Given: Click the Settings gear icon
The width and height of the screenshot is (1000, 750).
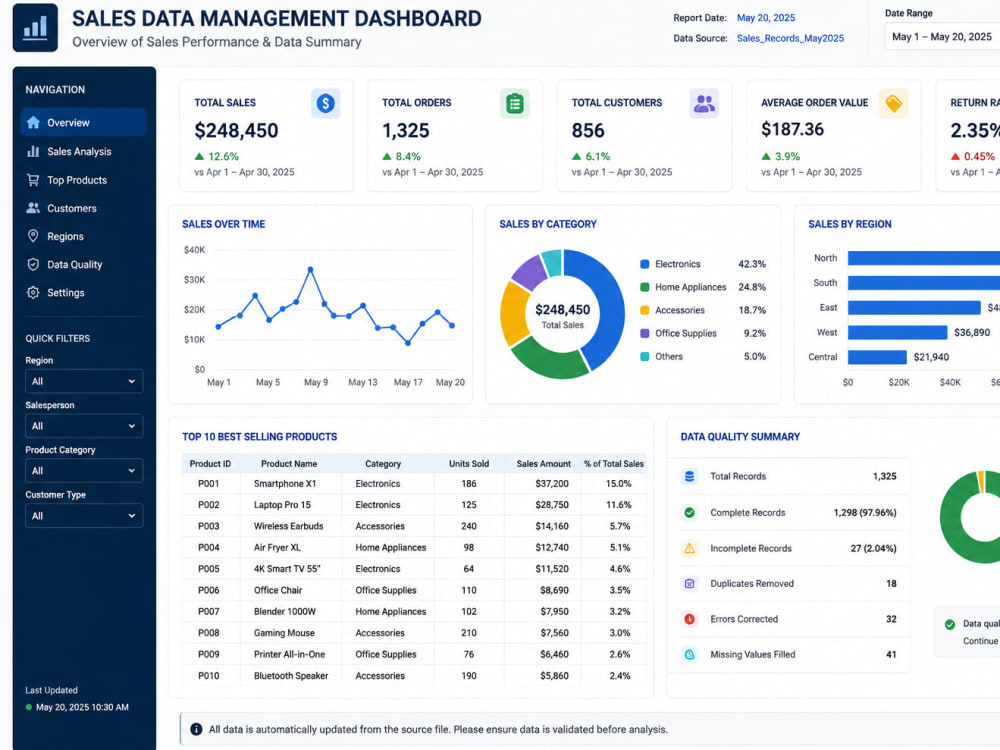Looking at the screenshot, I should [x=33, y=292].
